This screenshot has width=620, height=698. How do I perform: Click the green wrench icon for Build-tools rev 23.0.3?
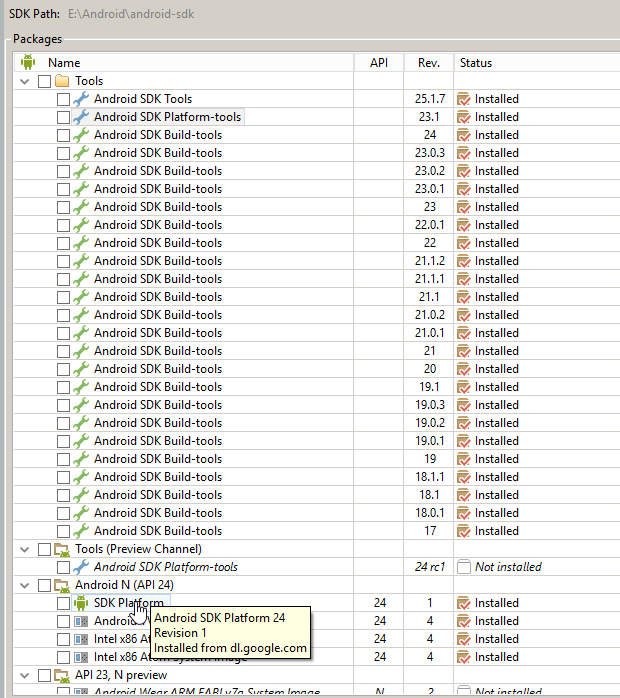coord(81,153)
